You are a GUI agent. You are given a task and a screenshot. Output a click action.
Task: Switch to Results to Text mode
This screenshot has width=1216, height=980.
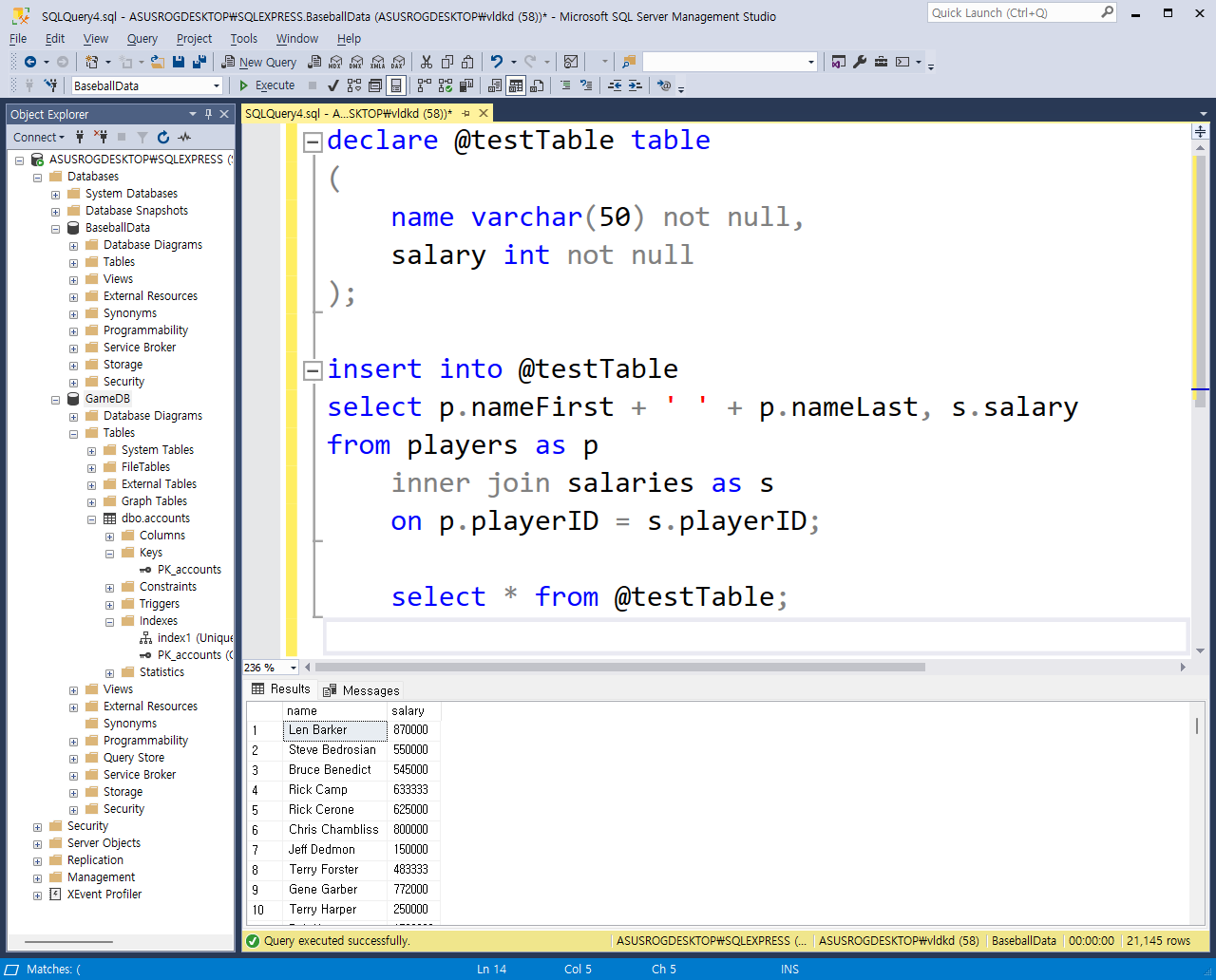pyautogui.click(x=495, y=85)
